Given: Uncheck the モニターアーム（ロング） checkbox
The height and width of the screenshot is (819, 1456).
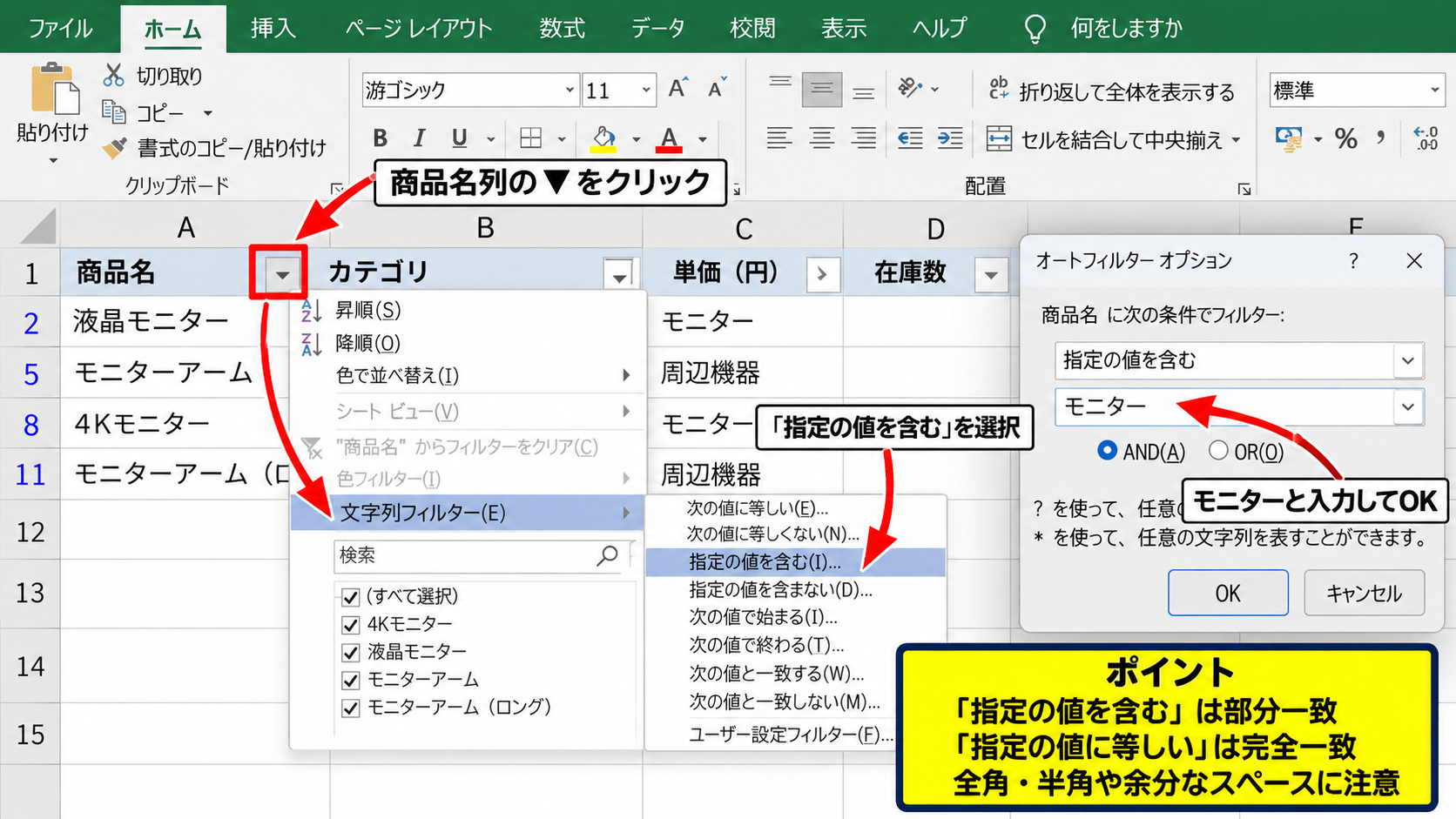Looking at the screenshot, I should [351, 708].
